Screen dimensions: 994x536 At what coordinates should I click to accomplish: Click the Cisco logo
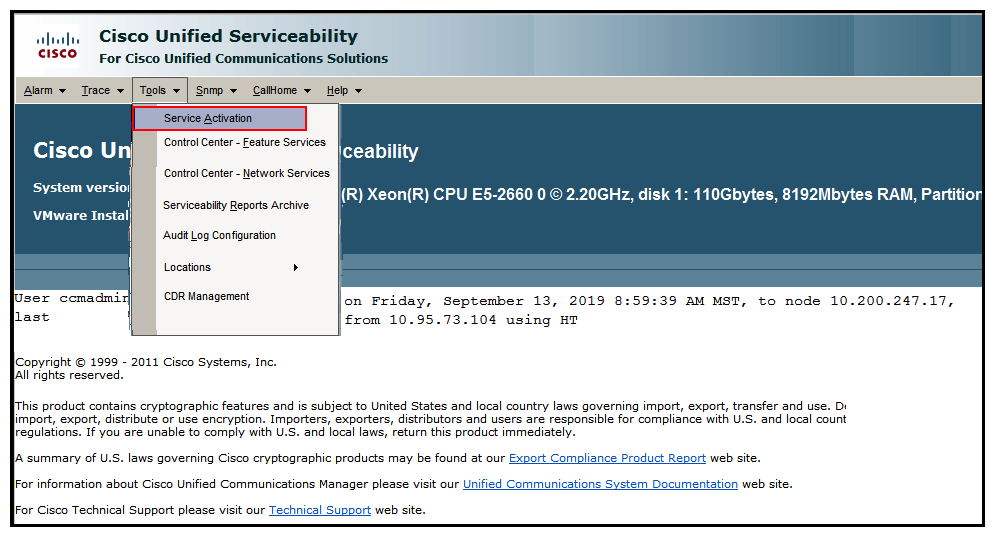tap(57, 46)
